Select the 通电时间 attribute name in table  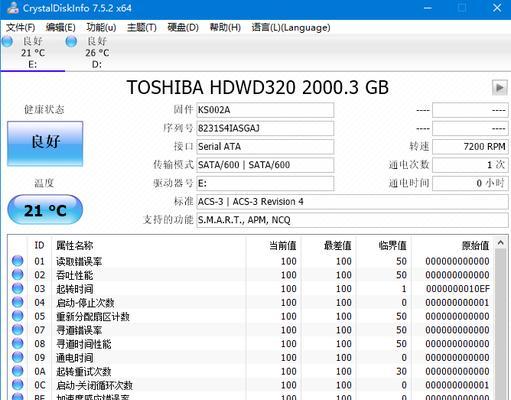(x=75, y=358)
